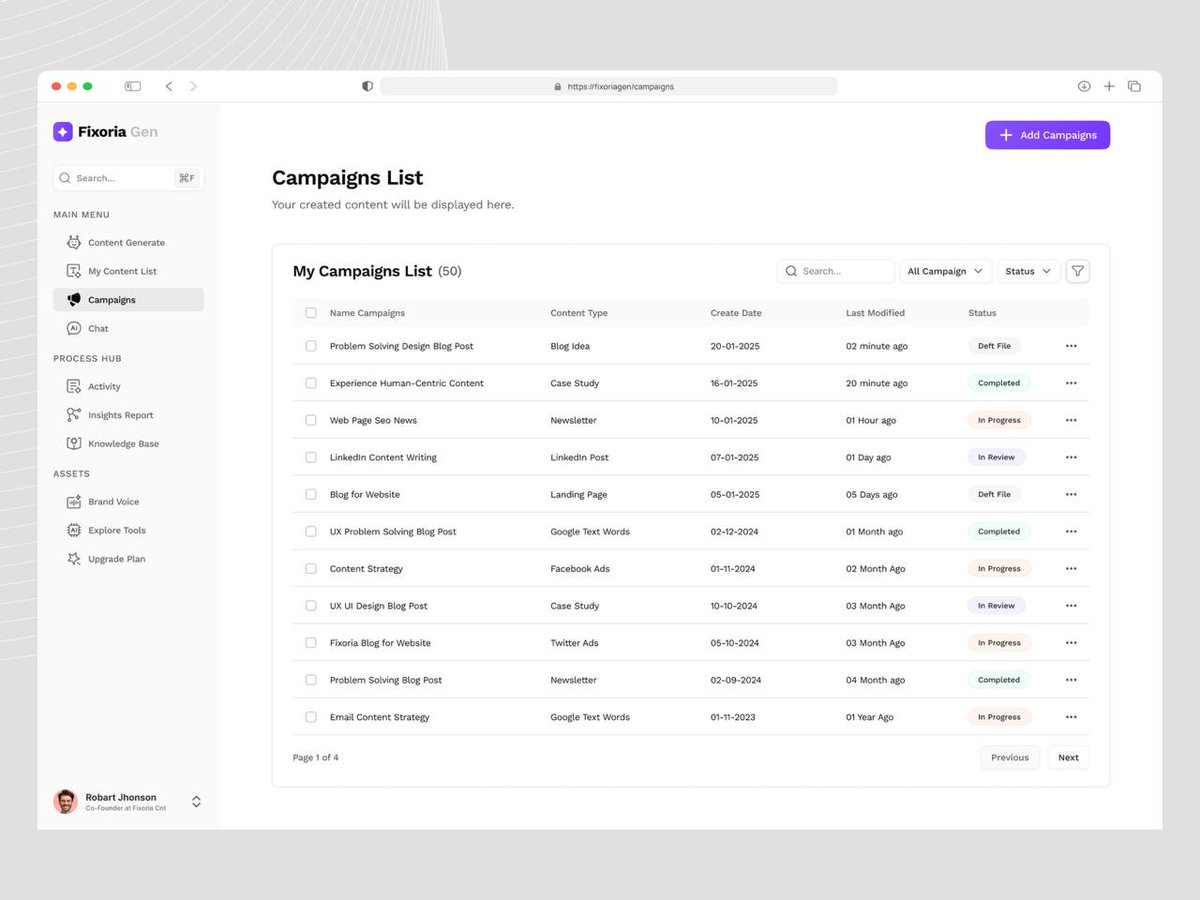Open more options for Blog for Website row
Screen dimensions: 1200x900
point(1071,495)
